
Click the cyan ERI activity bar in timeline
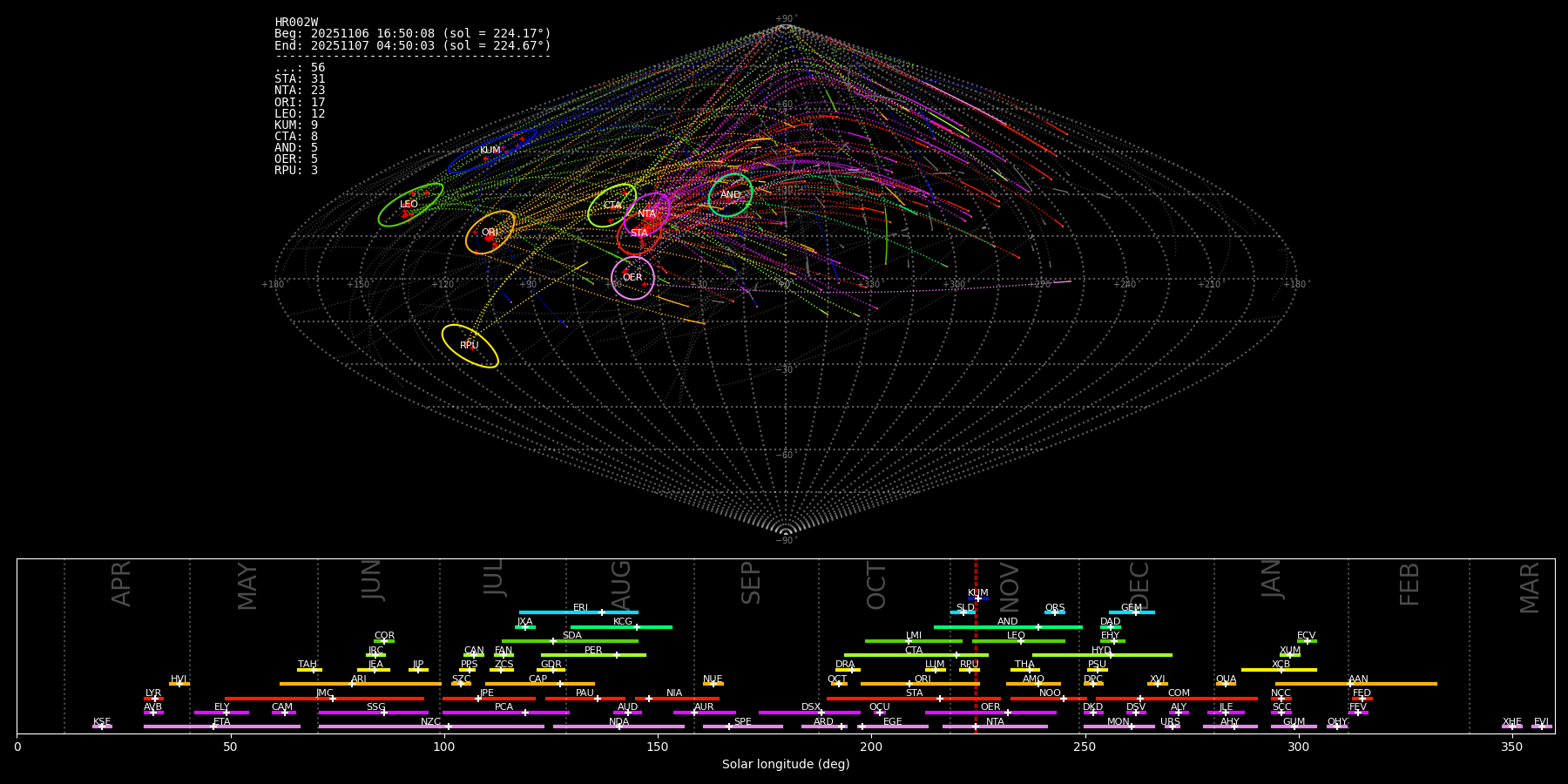tap(578, 612)
